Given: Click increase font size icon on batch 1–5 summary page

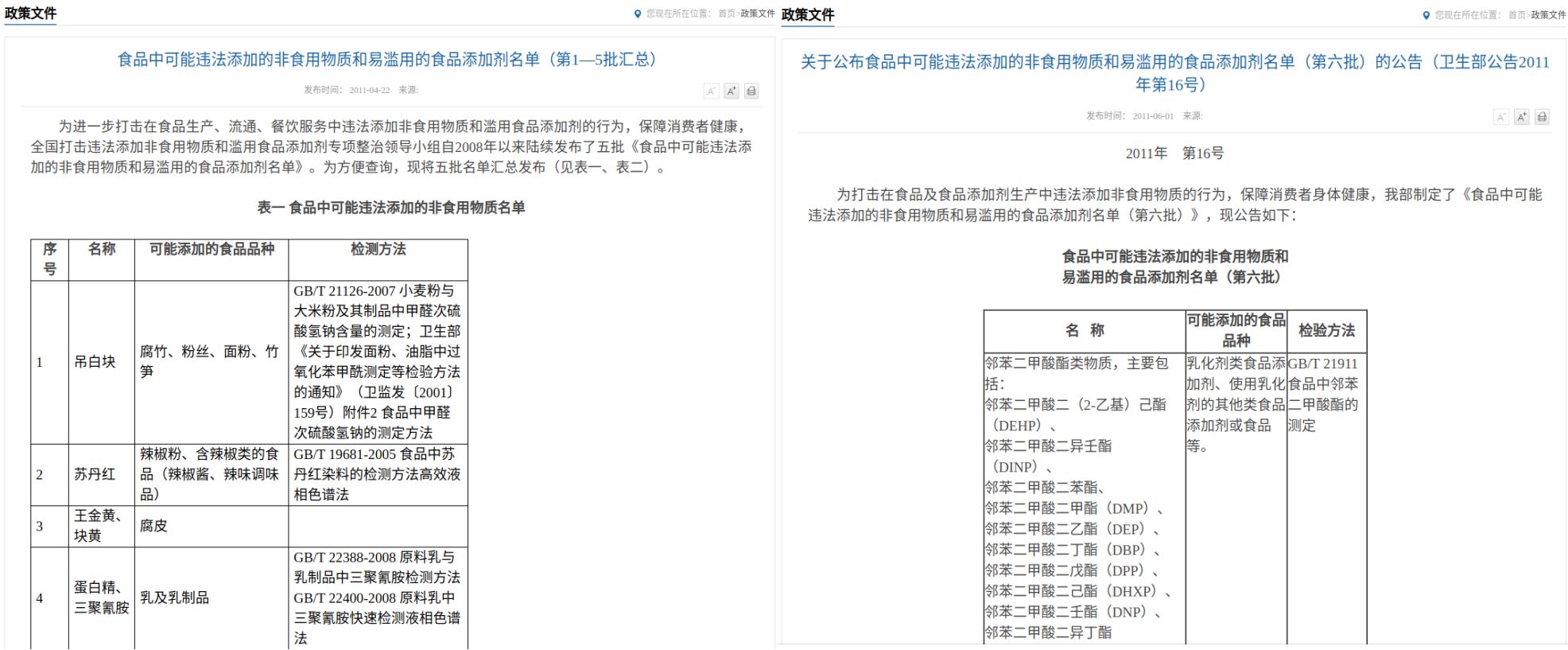Looking at the screenshot, I should click(731, 91).
